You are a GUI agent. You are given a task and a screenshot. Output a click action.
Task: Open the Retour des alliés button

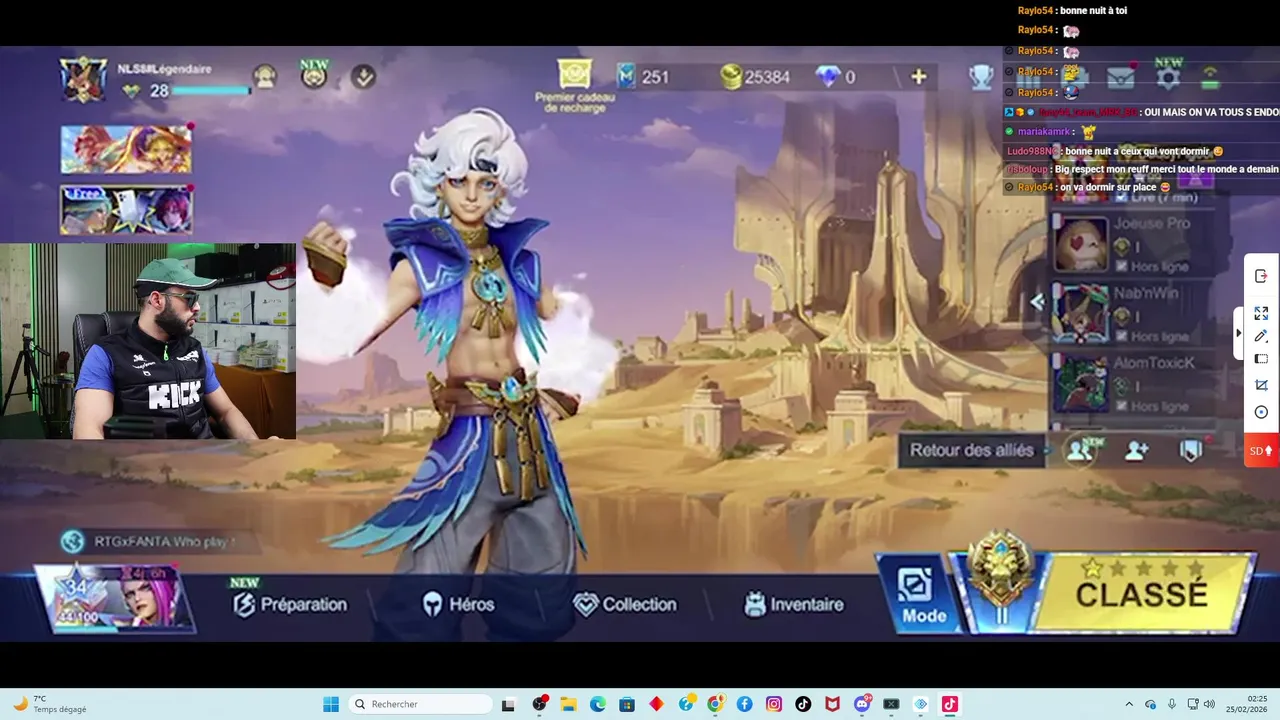coord(971,450)
